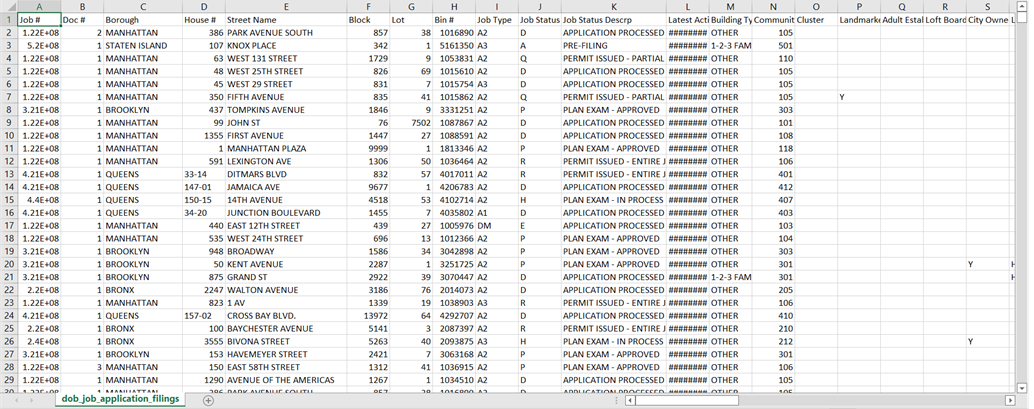The width and height of the screenshot is (1034, 409).
Task: Click the select-all corner of the grid
Action: click(9, 7)
